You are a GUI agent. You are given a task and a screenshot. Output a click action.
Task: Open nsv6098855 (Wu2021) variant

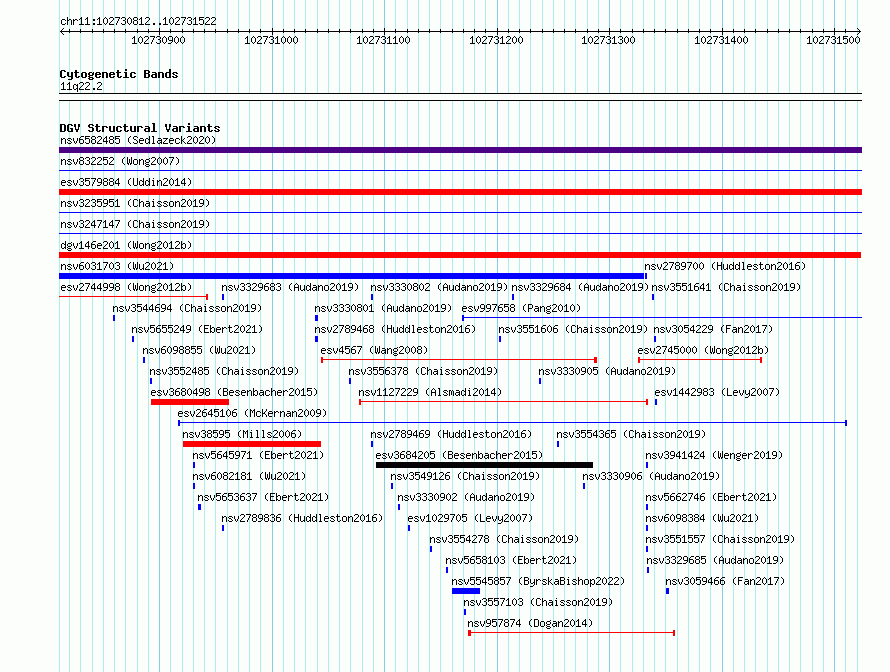click(x=199, y=350)
